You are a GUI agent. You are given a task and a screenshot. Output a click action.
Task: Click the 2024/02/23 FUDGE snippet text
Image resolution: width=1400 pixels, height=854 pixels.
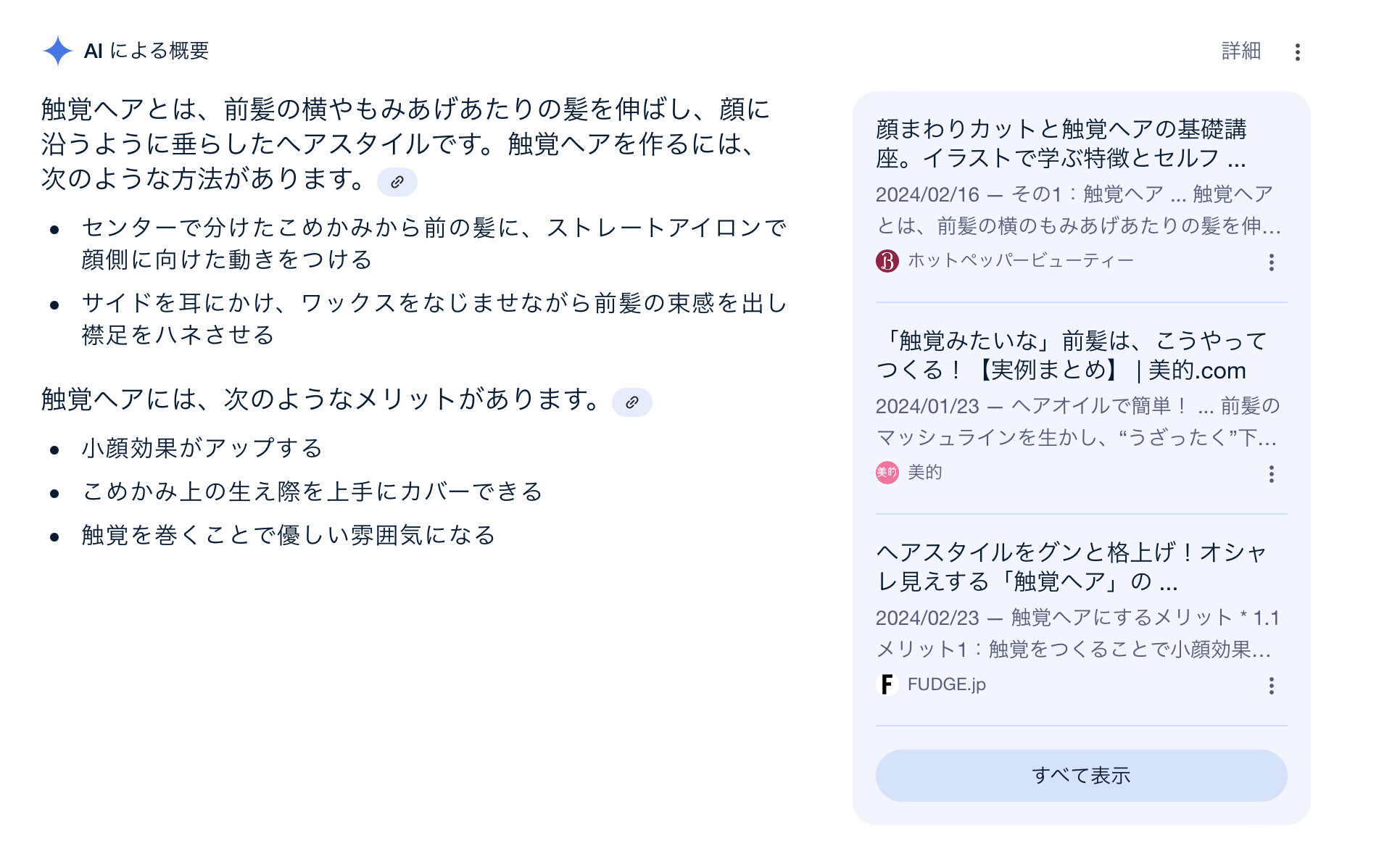(1077, 634)
